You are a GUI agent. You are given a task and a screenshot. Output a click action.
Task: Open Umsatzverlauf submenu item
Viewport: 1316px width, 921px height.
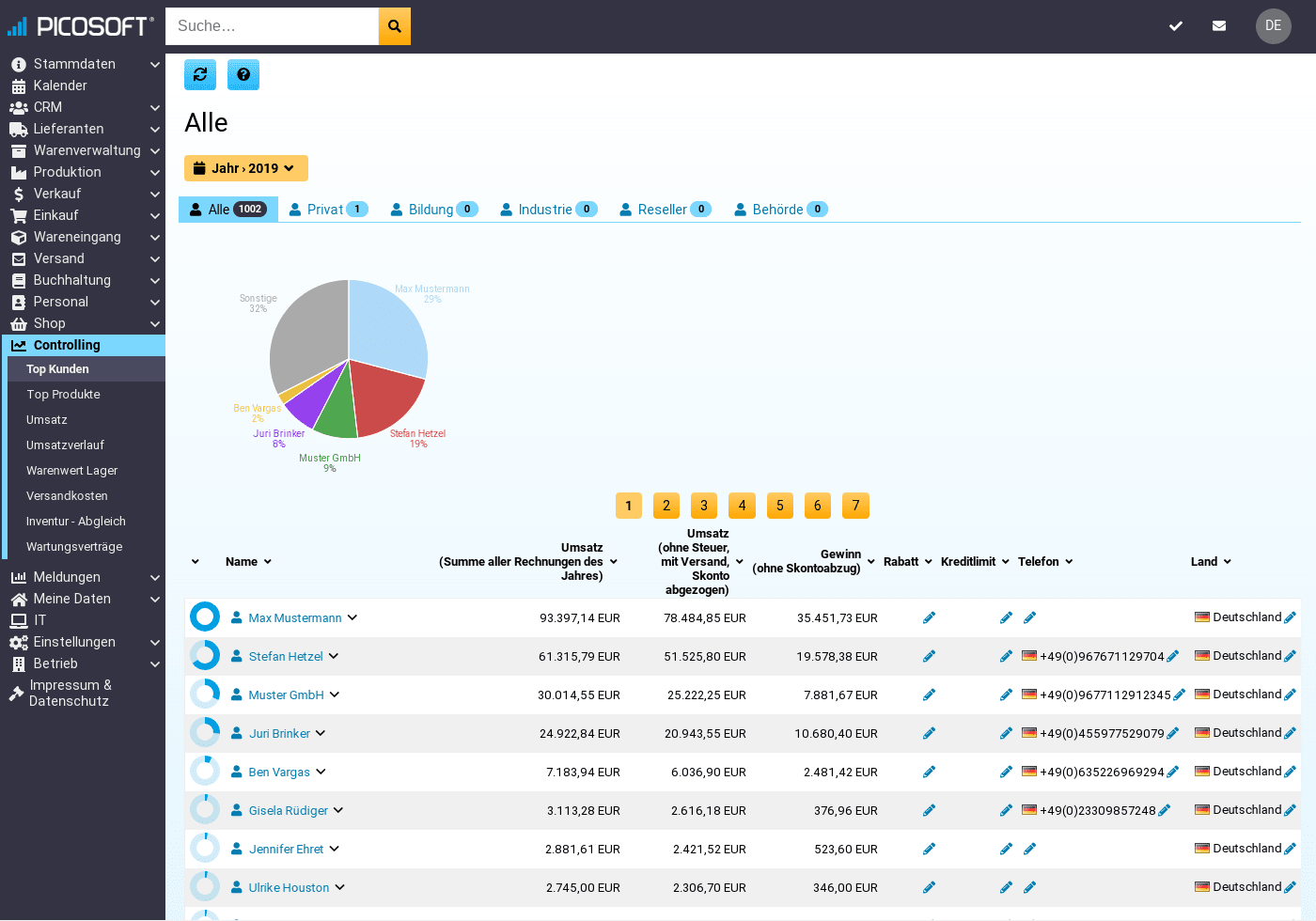pos(65,445)
